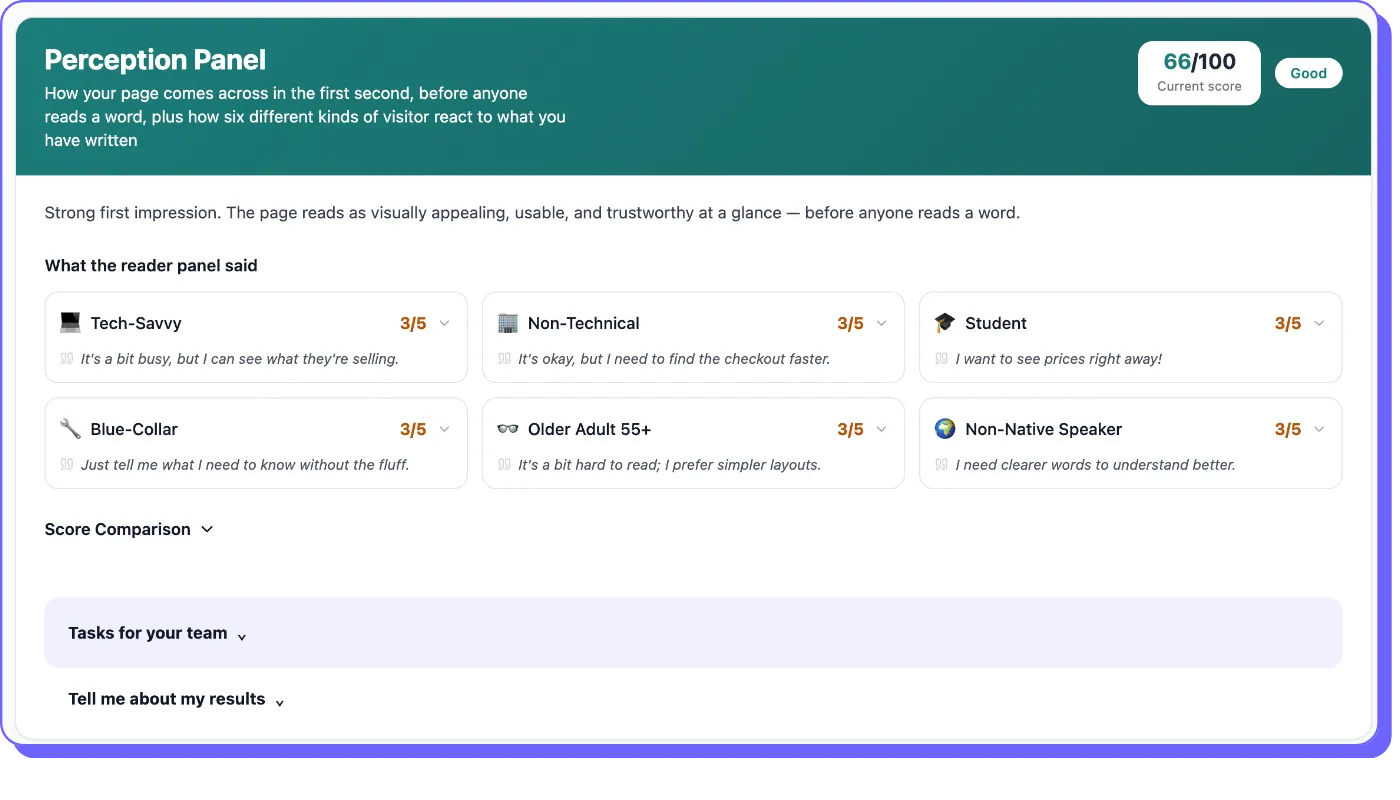The image size is (1400, 800).
Task: Click the quote mark icon in Tech-Savvy card
Action: point(67,359)
